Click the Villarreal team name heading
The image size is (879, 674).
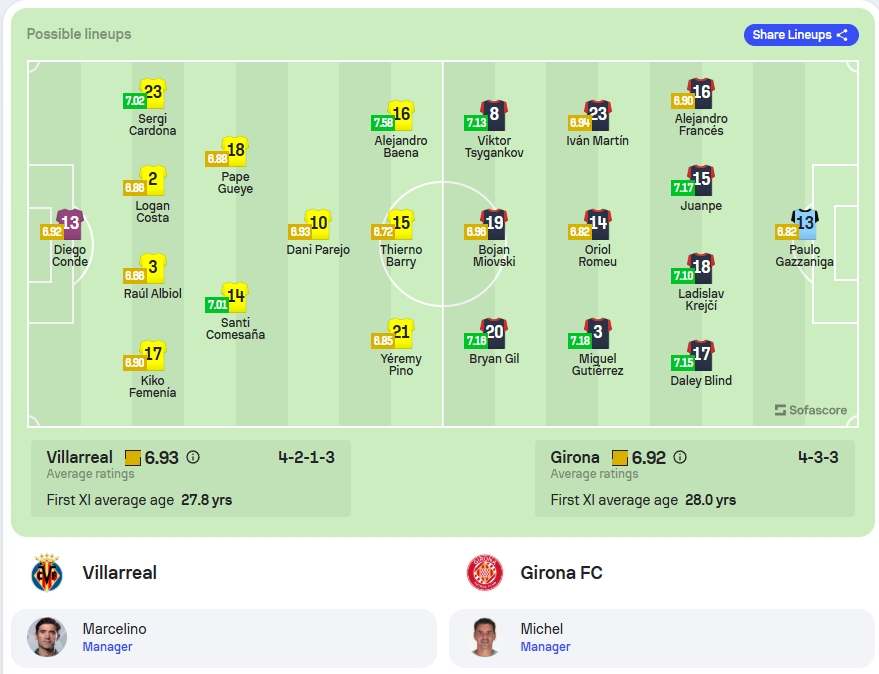click(x=119, y=573)
